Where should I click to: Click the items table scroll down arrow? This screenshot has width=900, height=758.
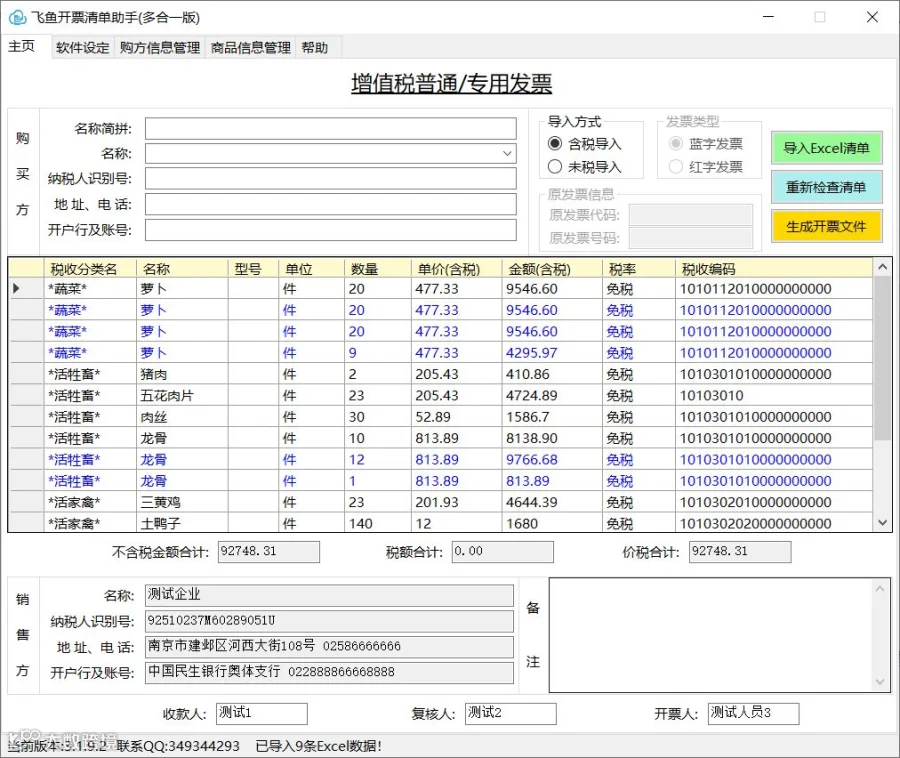[x=882, y=523]
